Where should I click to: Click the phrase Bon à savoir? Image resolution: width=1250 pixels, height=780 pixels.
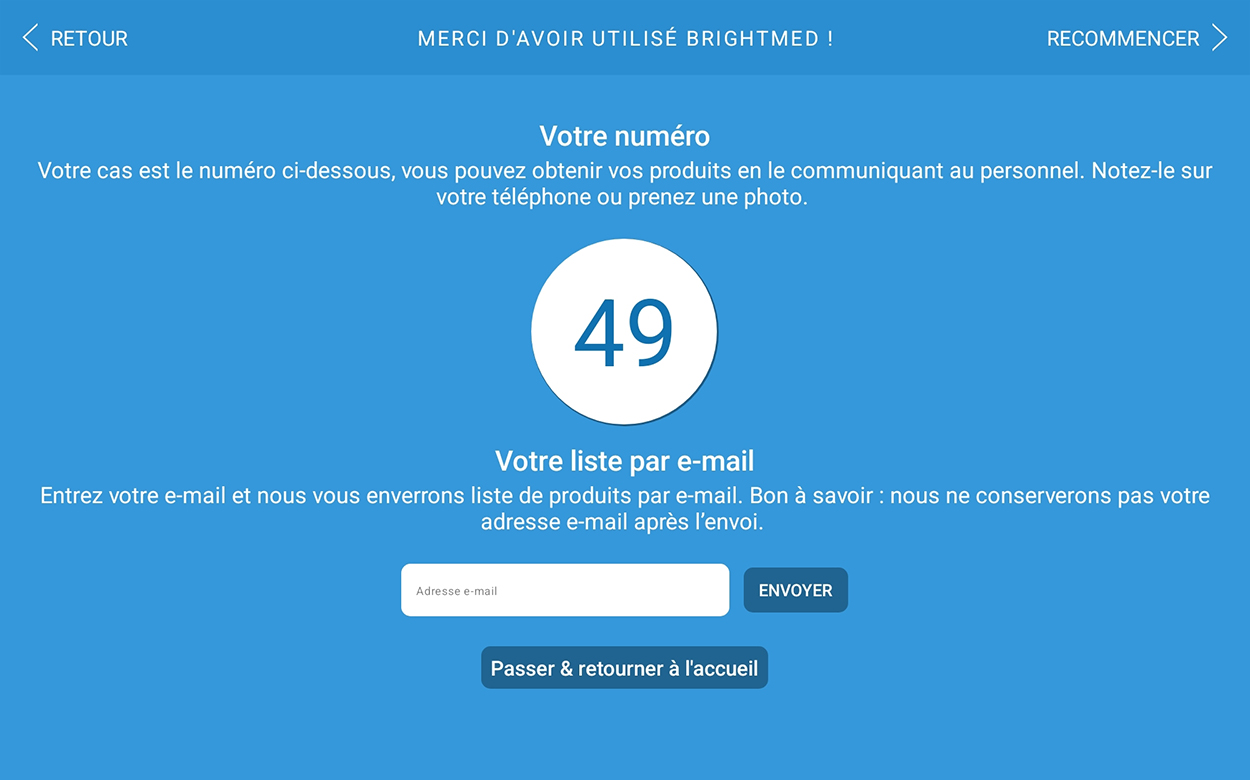tap(812, 496)
